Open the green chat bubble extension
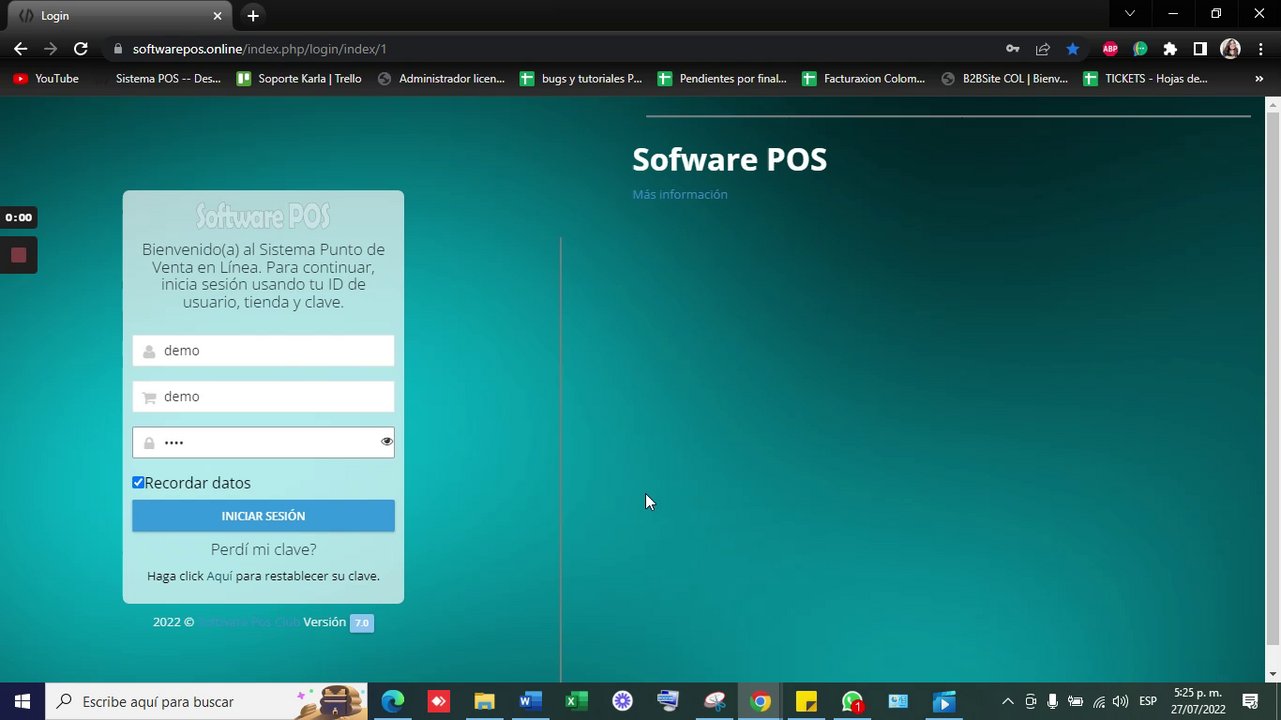Viewport: 1281px width, 720px height. tap(1140, 48)
